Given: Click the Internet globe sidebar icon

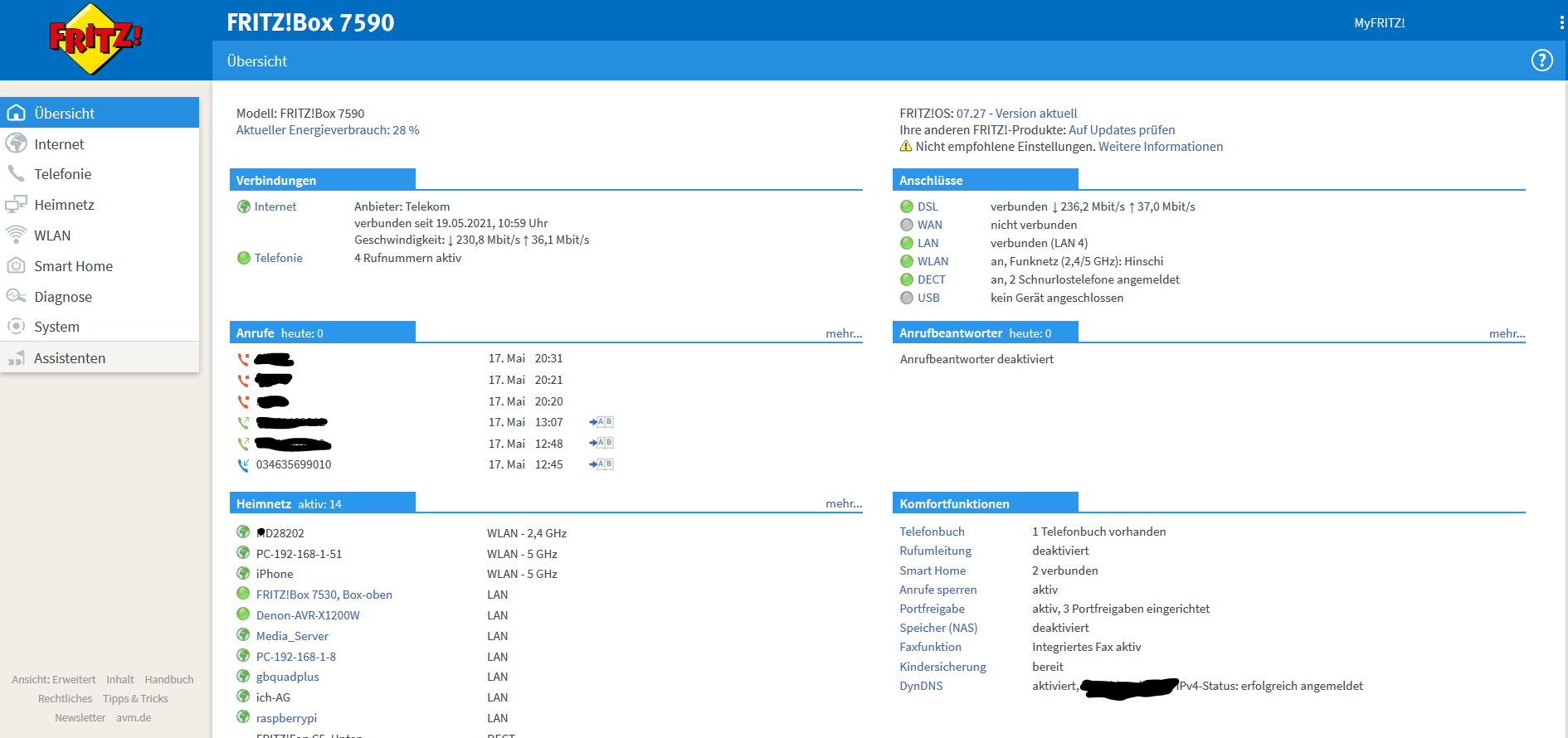Looking at the screenshot, I should 16,143.
